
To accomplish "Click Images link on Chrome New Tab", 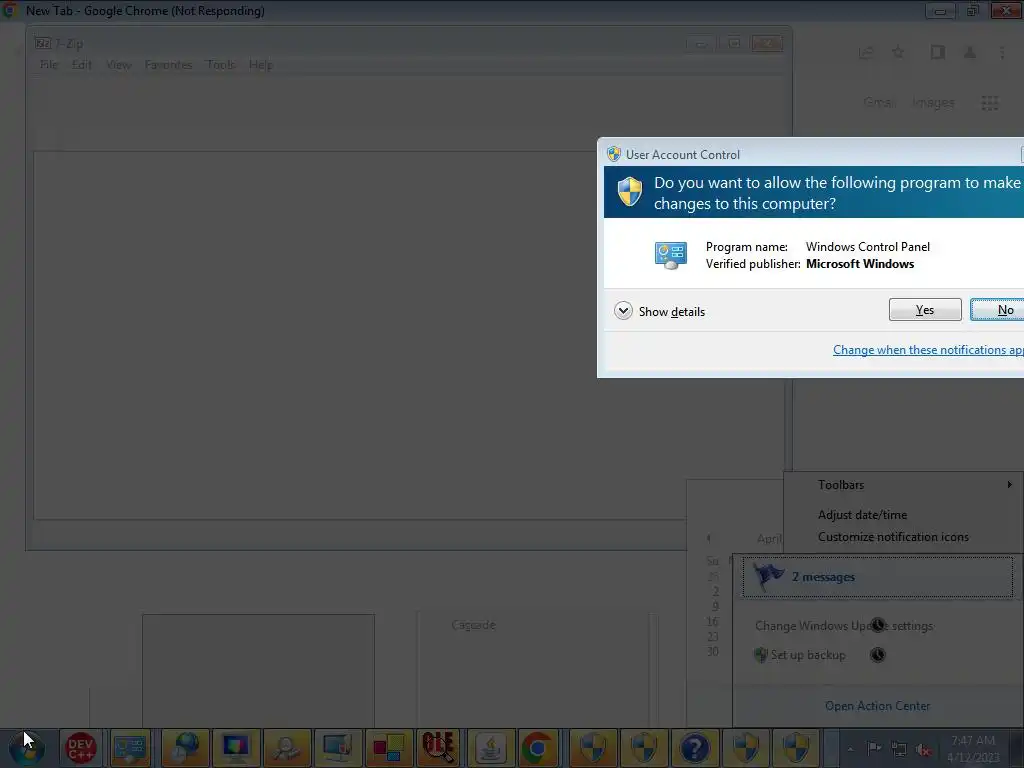I will [933, 103].
